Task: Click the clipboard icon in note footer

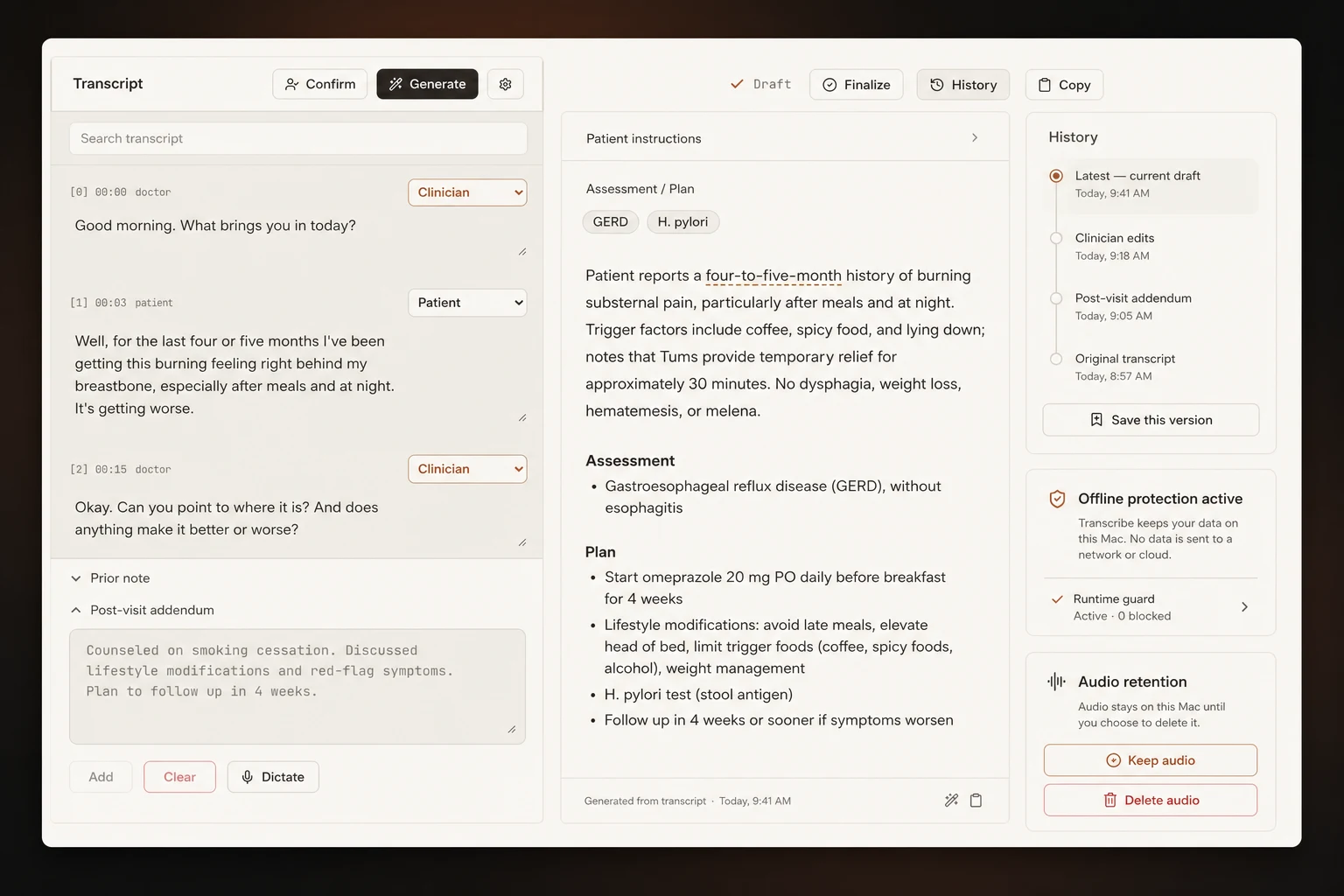Action: coord(976,800)
